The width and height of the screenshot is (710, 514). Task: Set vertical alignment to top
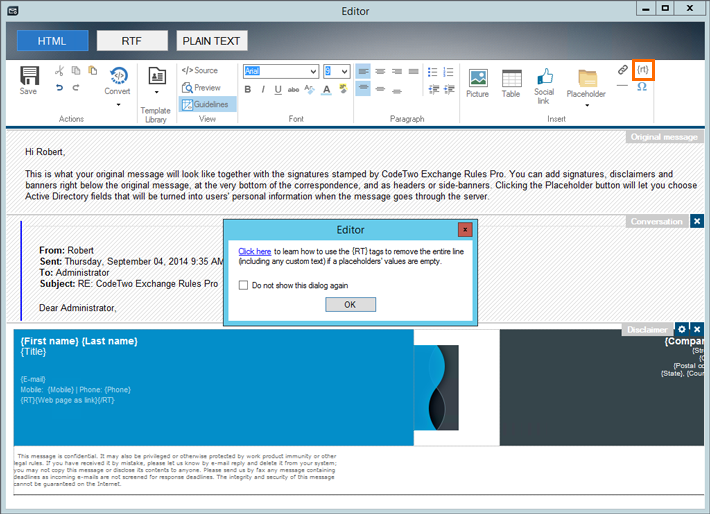(363, 88)
